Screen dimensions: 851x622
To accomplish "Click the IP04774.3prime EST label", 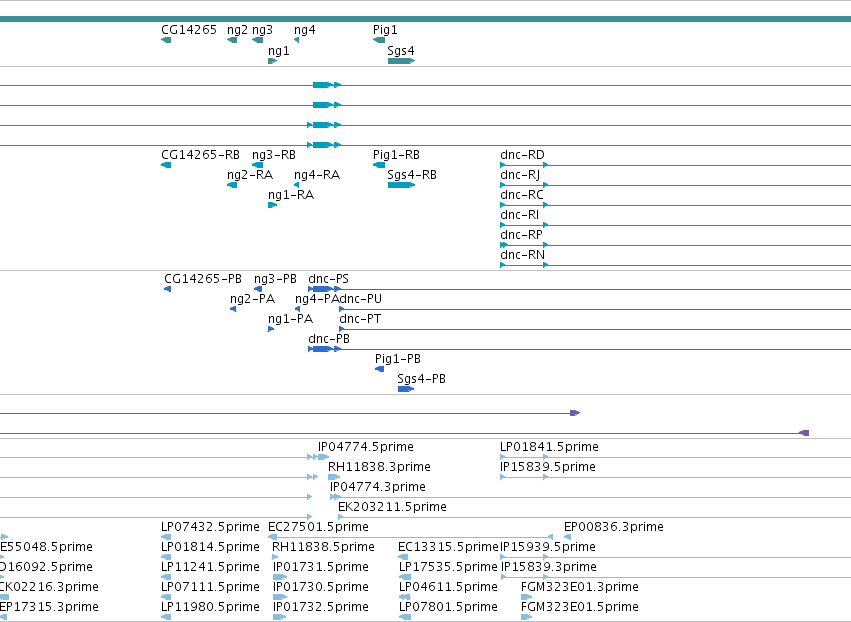I will pos(378,487).
